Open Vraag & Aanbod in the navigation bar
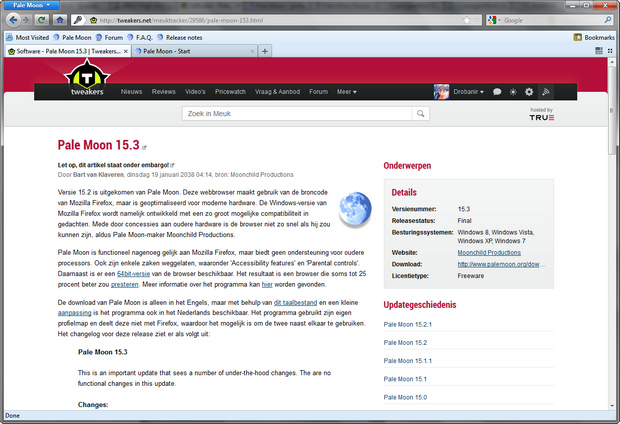Screen dimensions: 620x424 click(277, 92)
